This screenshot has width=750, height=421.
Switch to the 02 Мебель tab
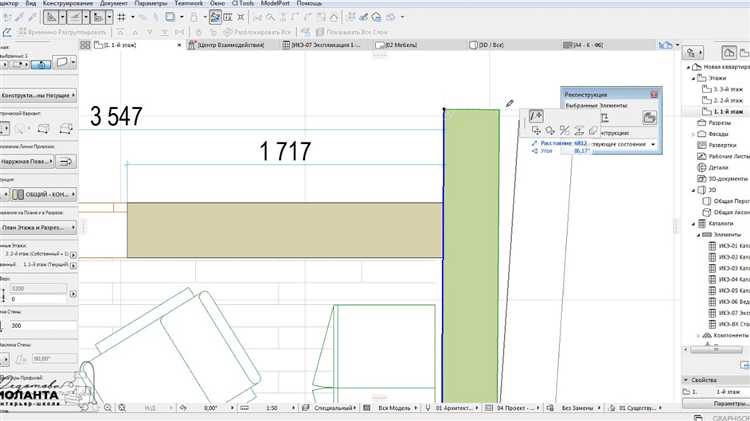pyautogui.click(x=396, y=45)
